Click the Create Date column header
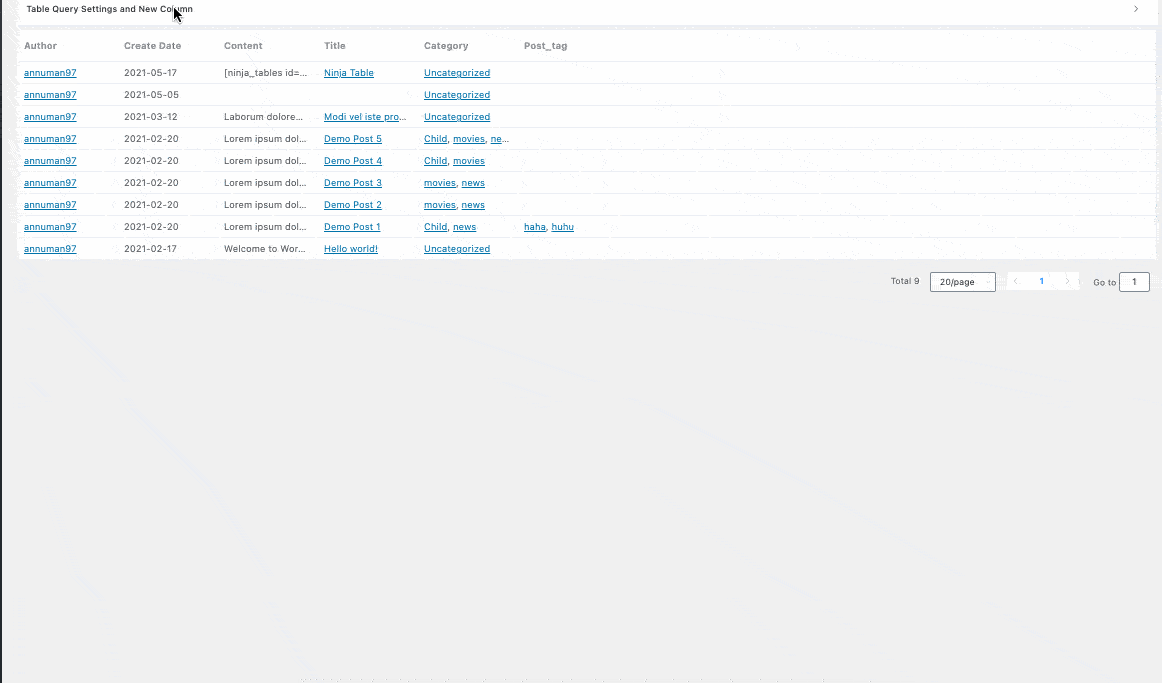1162x683 pixels. (152, 46)
